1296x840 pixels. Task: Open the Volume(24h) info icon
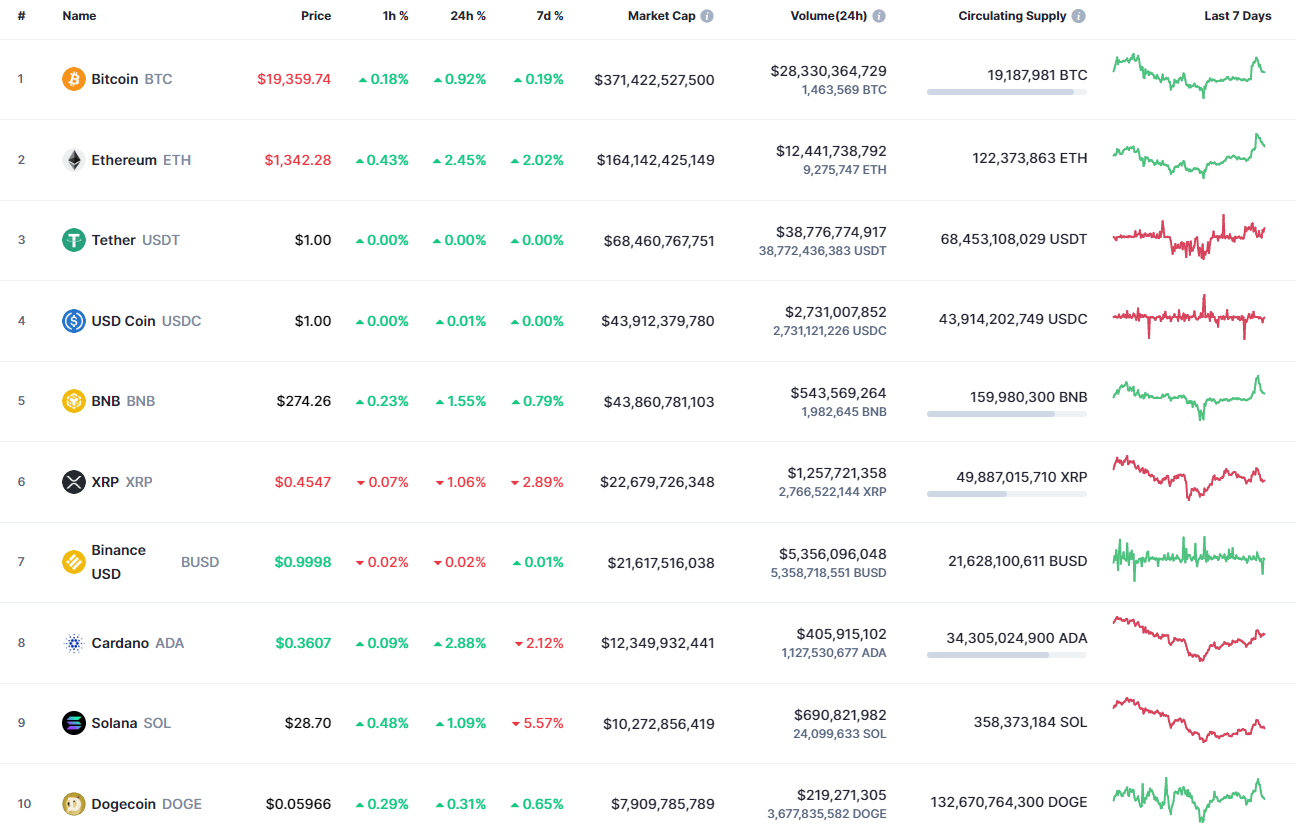[879, 16]
